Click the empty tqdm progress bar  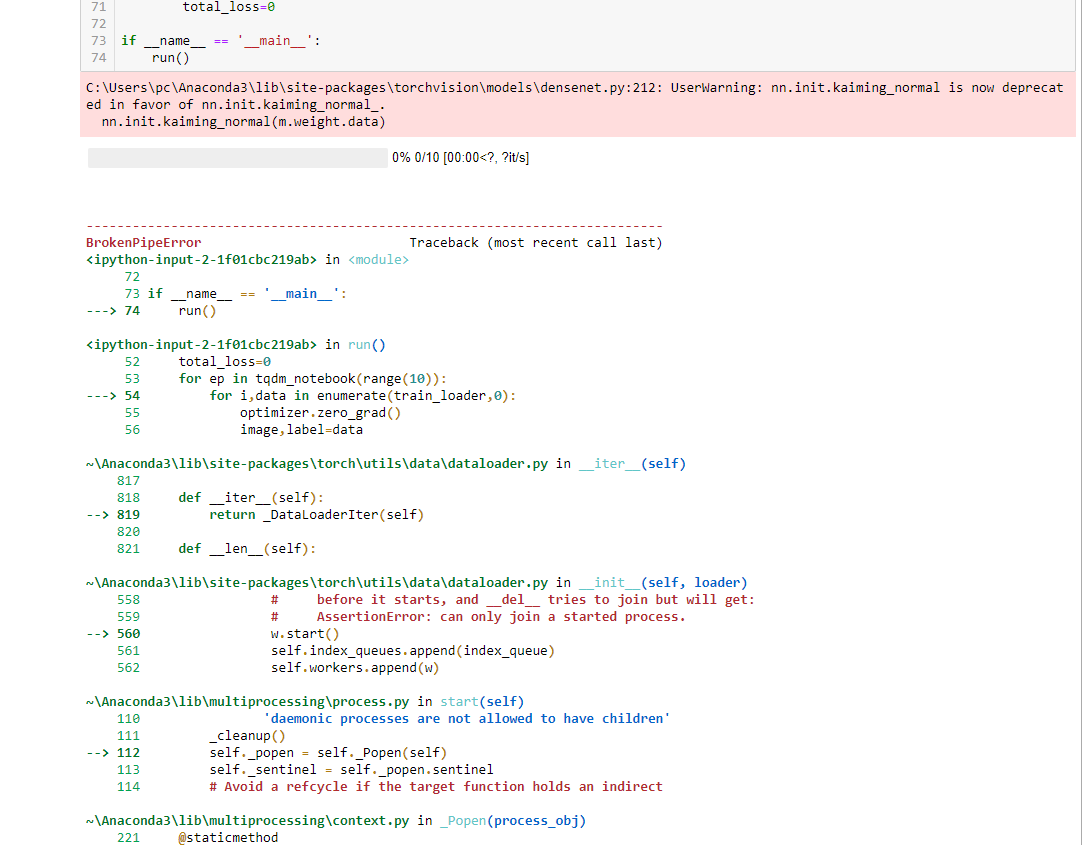pos(237,158)
